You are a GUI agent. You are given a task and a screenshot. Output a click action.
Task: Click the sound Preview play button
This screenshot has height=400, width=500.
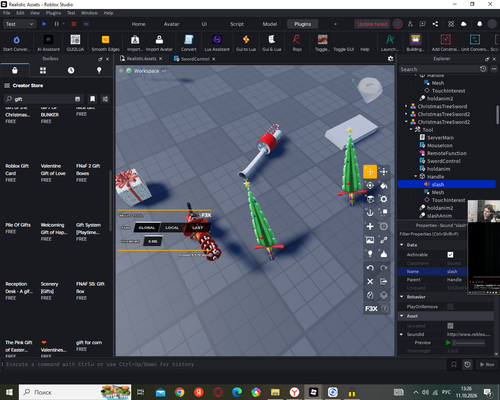click(x=448, y=343)
